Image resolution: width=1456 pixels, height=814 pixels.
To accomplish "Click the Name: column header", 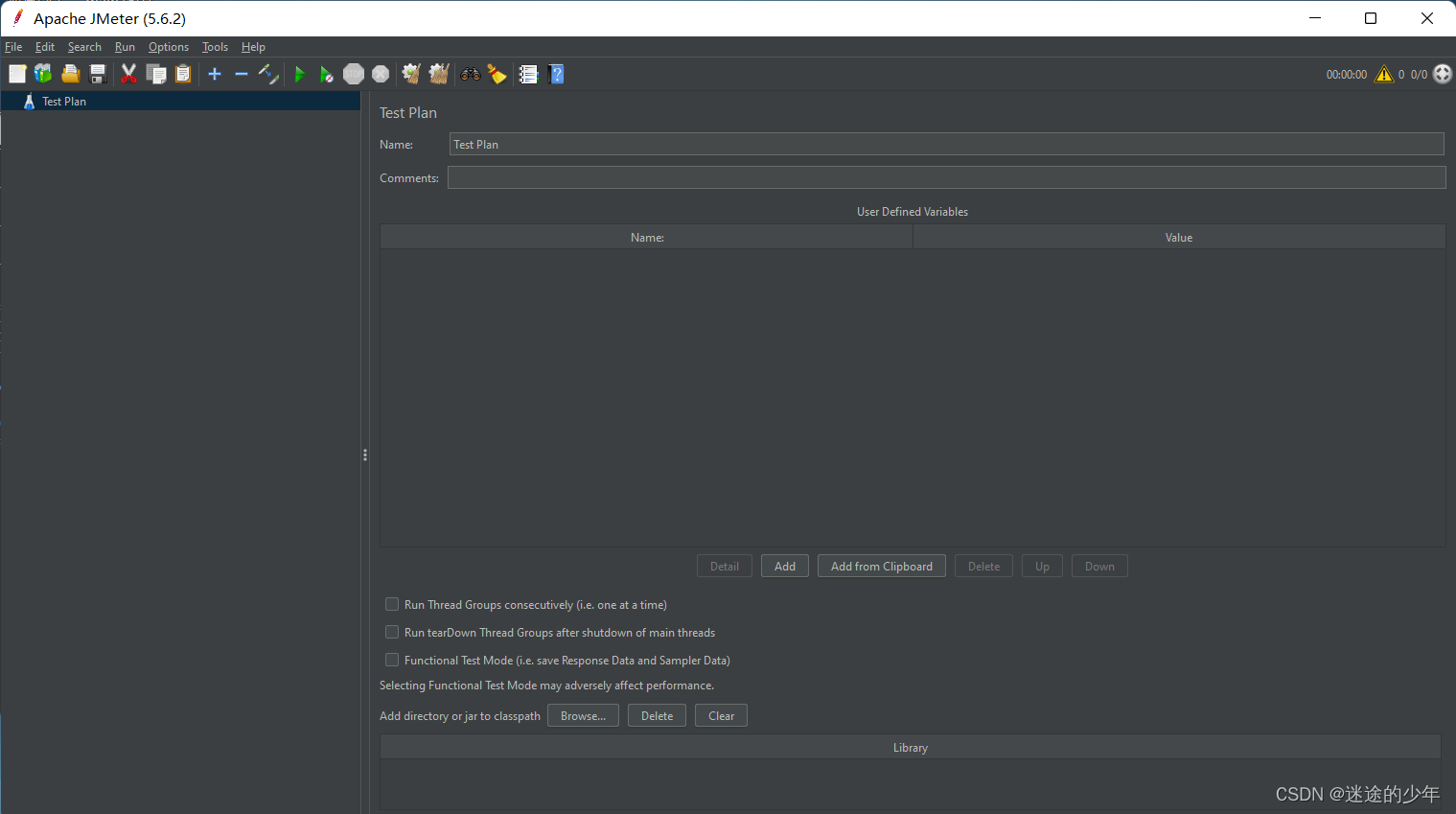I will coord(647,237).
